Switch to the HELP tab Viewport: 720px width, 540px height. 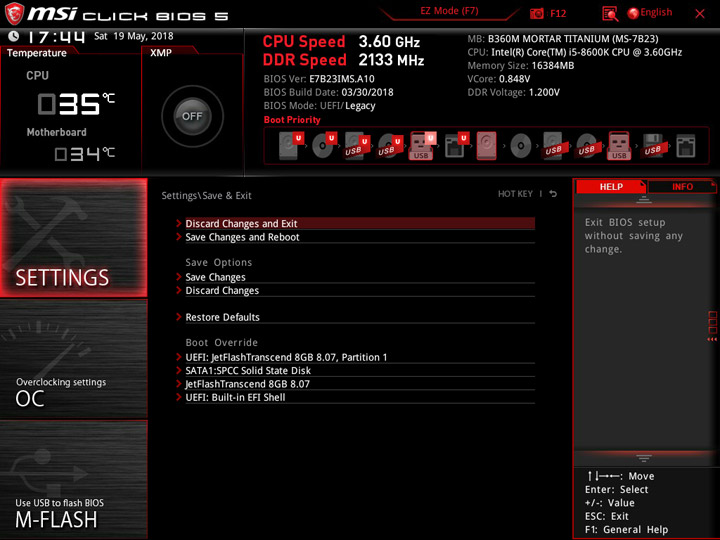pos(611,187)
